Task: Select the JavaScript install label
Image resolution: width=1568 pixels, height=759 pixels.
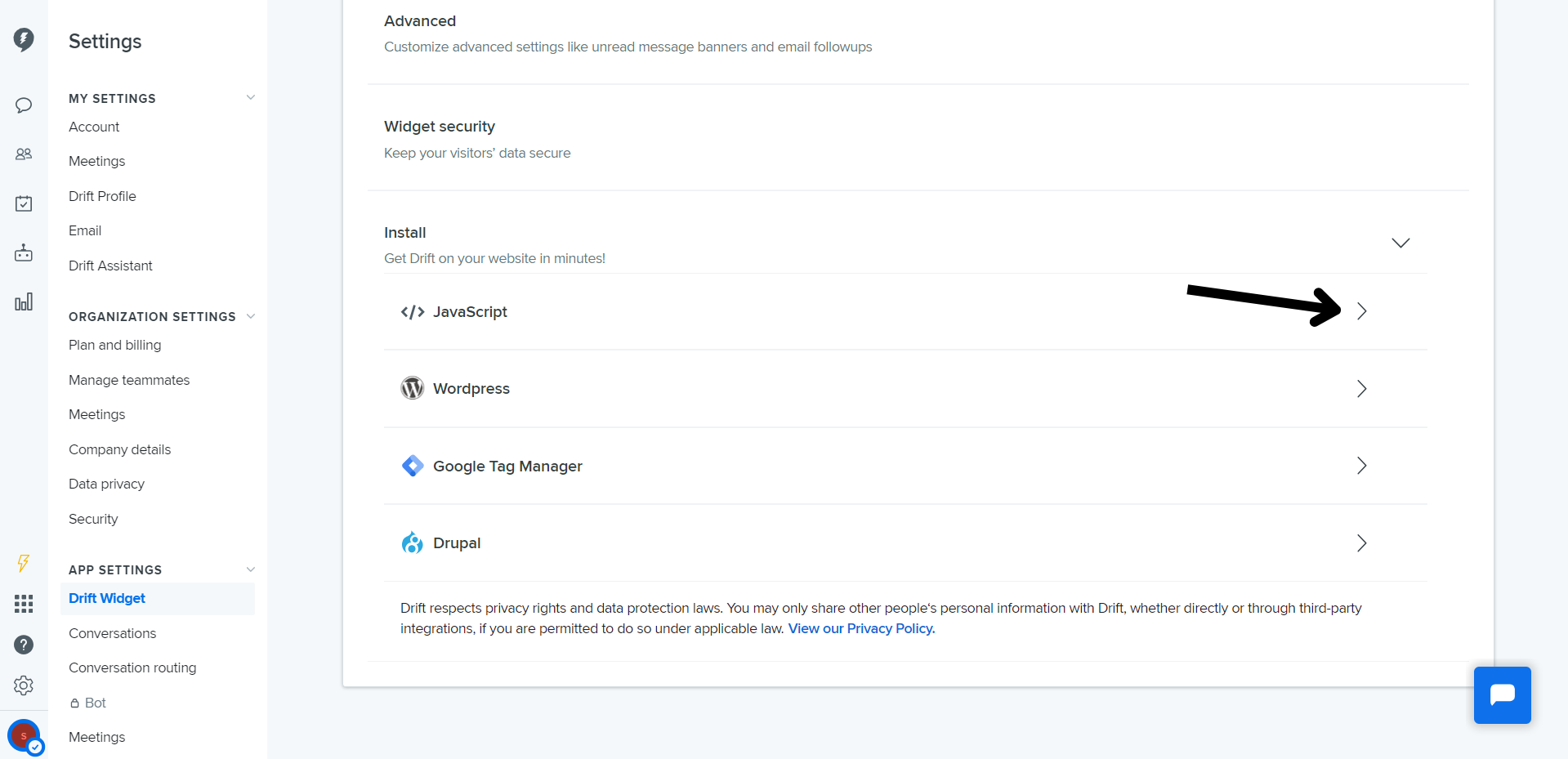Action: (x=470, y=312)
